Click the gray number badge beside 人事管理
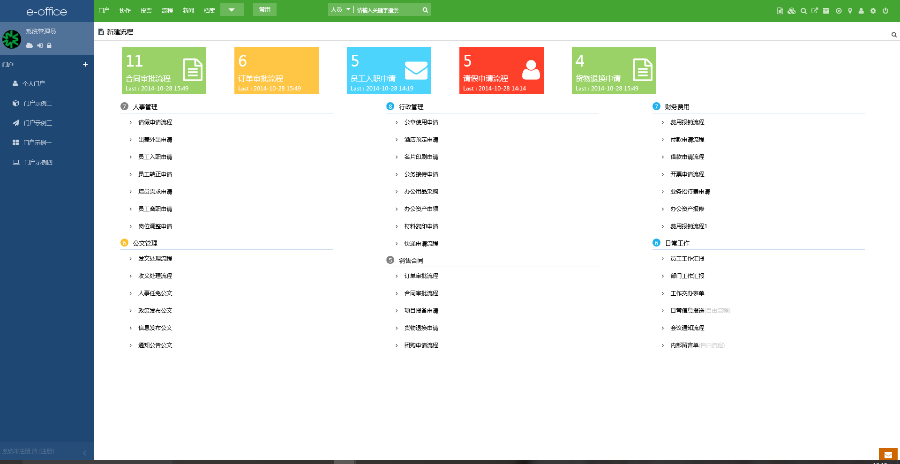Viewport: 900px width, 464px height. coord(124,106)
